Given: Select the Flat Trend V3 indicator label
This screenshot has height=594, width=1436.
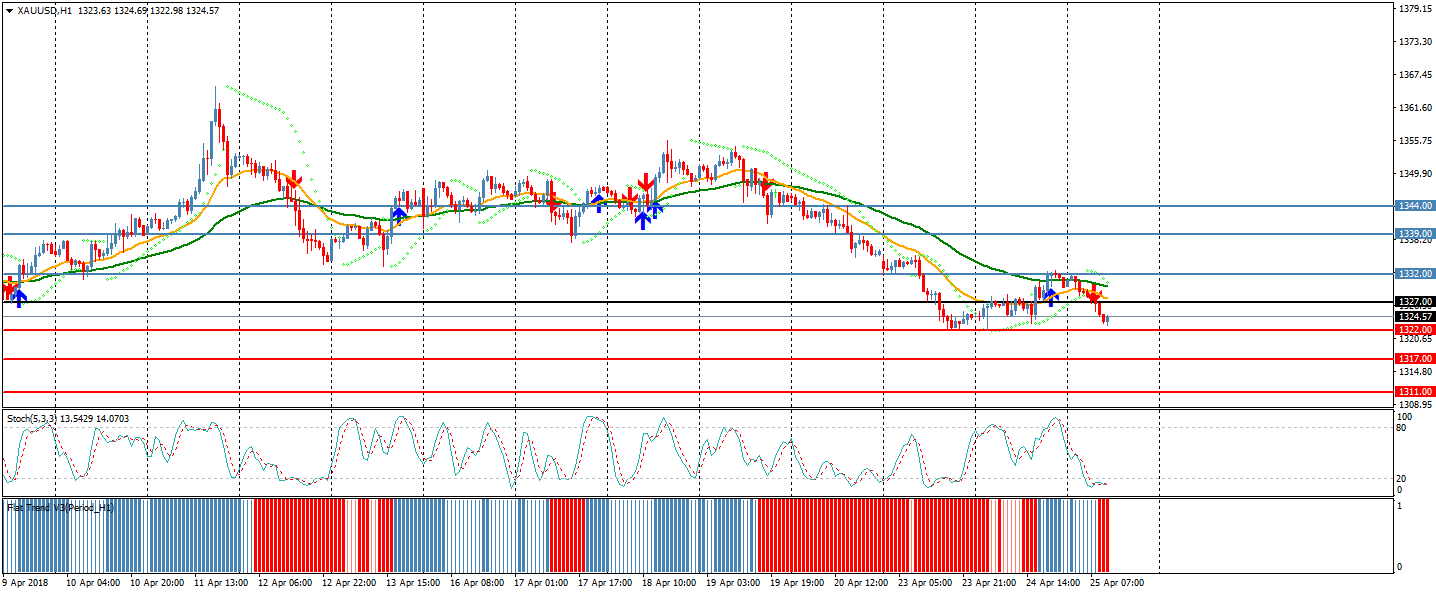Looking at the screenshot, I should point(61,508).
